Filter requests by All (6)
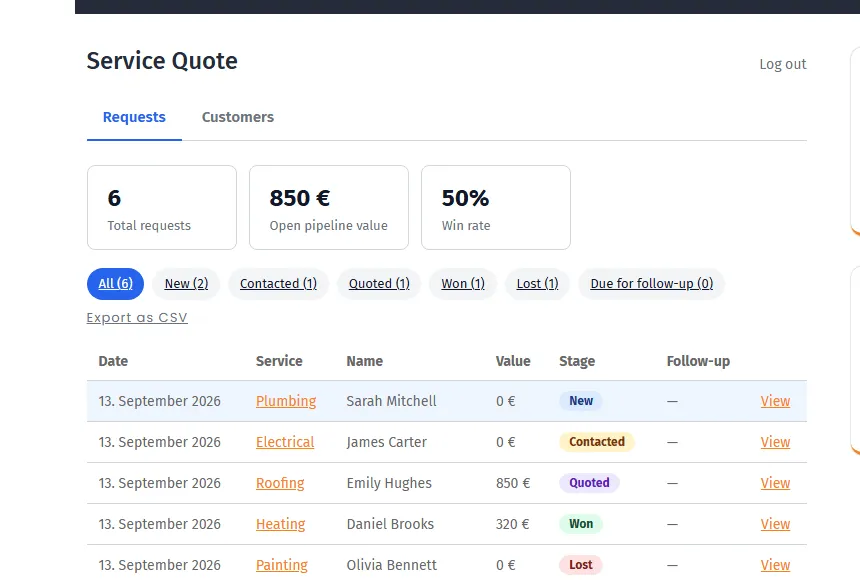The height and width of the screenshot is (580, 860). click(115, 284)
